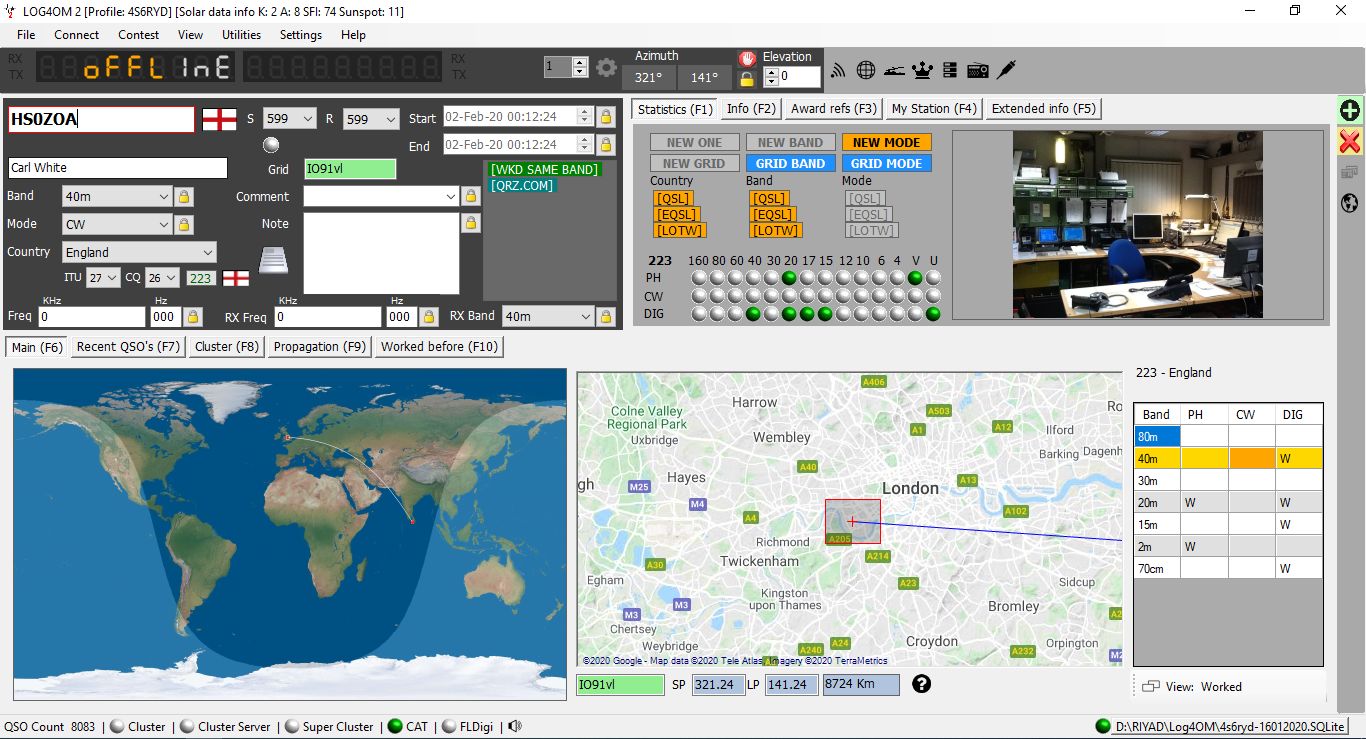1366x739 pixels.
Task: Click the GRID BAND status button
Action: point(790,163)
